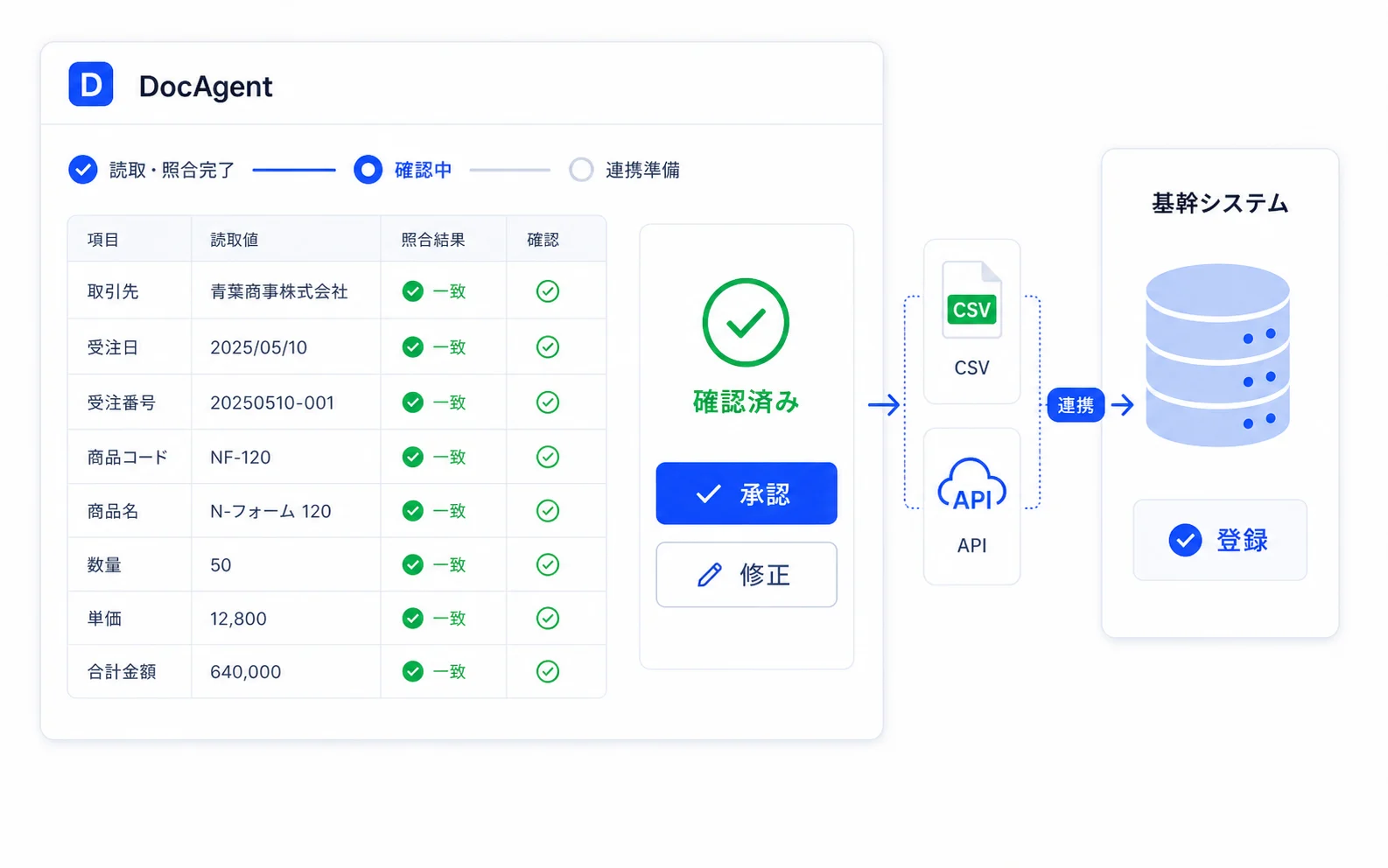Click the database cylinder icon
Image resolution: width=1388 pixels, height=868 pixels.
tap(1217, 355)
